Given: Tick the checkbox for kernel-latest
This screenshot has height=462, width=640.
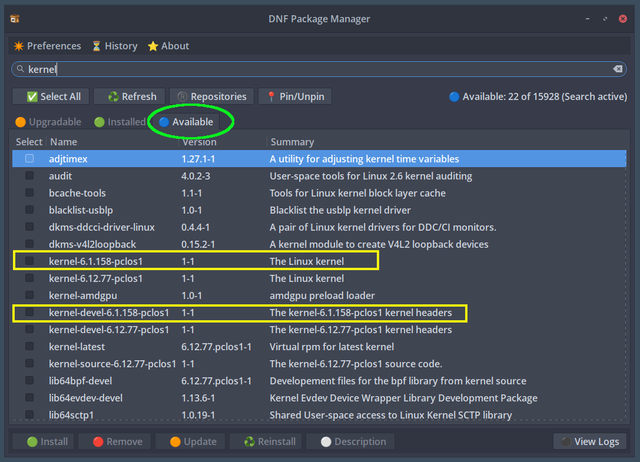Looking at the screenshot, I should coord(29,346).
